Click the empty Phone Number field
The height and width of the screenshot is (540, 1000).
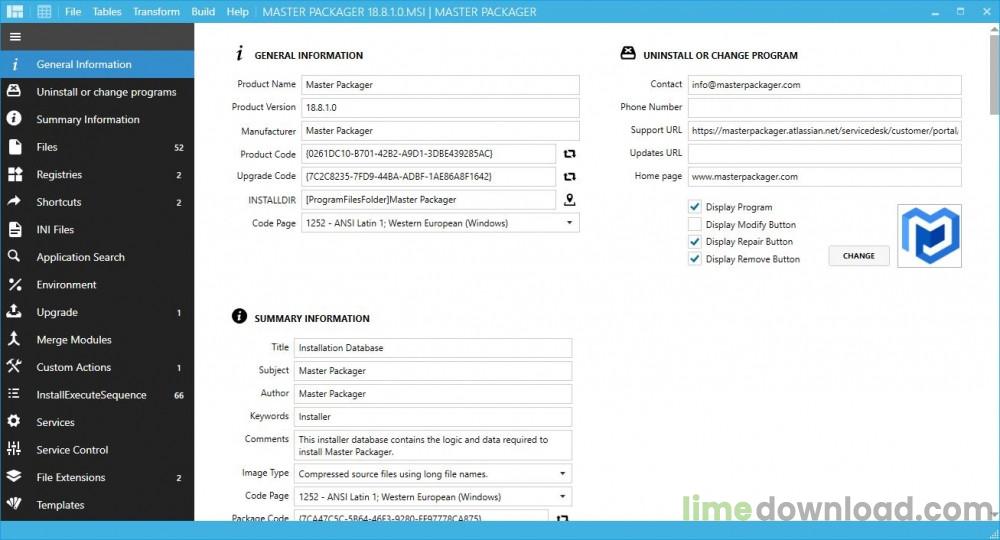point(824,108)
